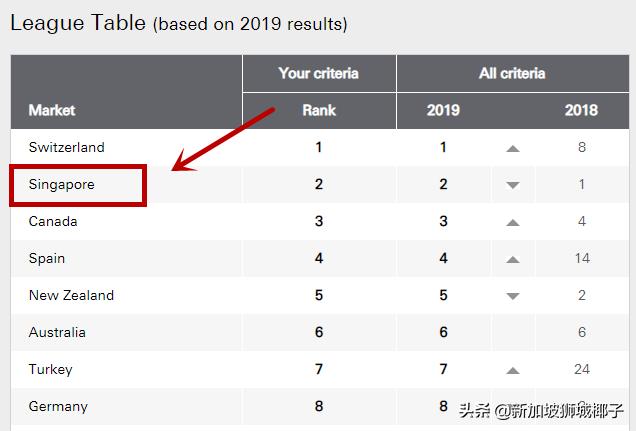This screenshot has height=431, width=636.
Task: Sort by the Rank column header
Action: 319,110
